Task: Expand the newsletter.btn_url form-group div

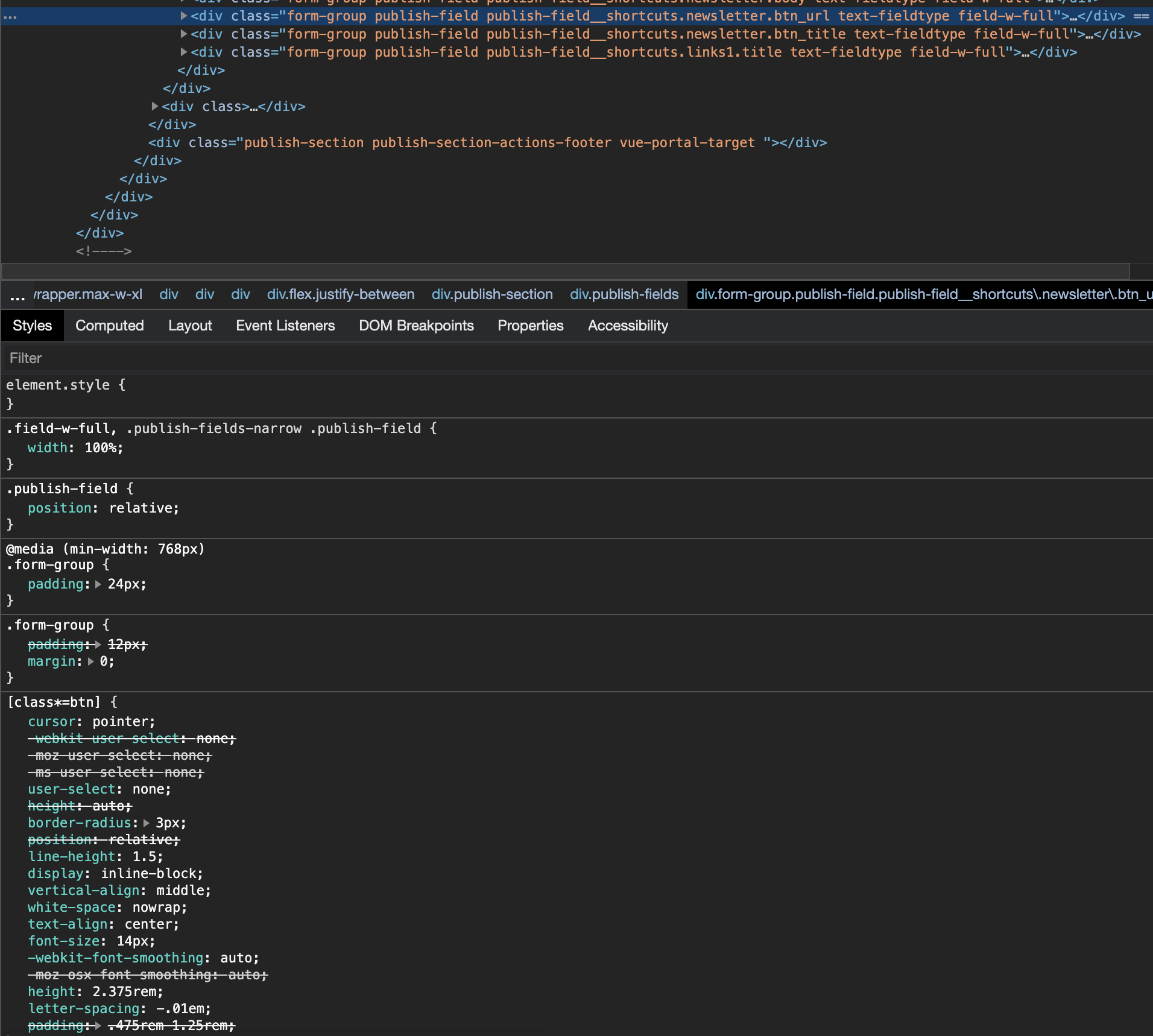Action: coord(184,16)
